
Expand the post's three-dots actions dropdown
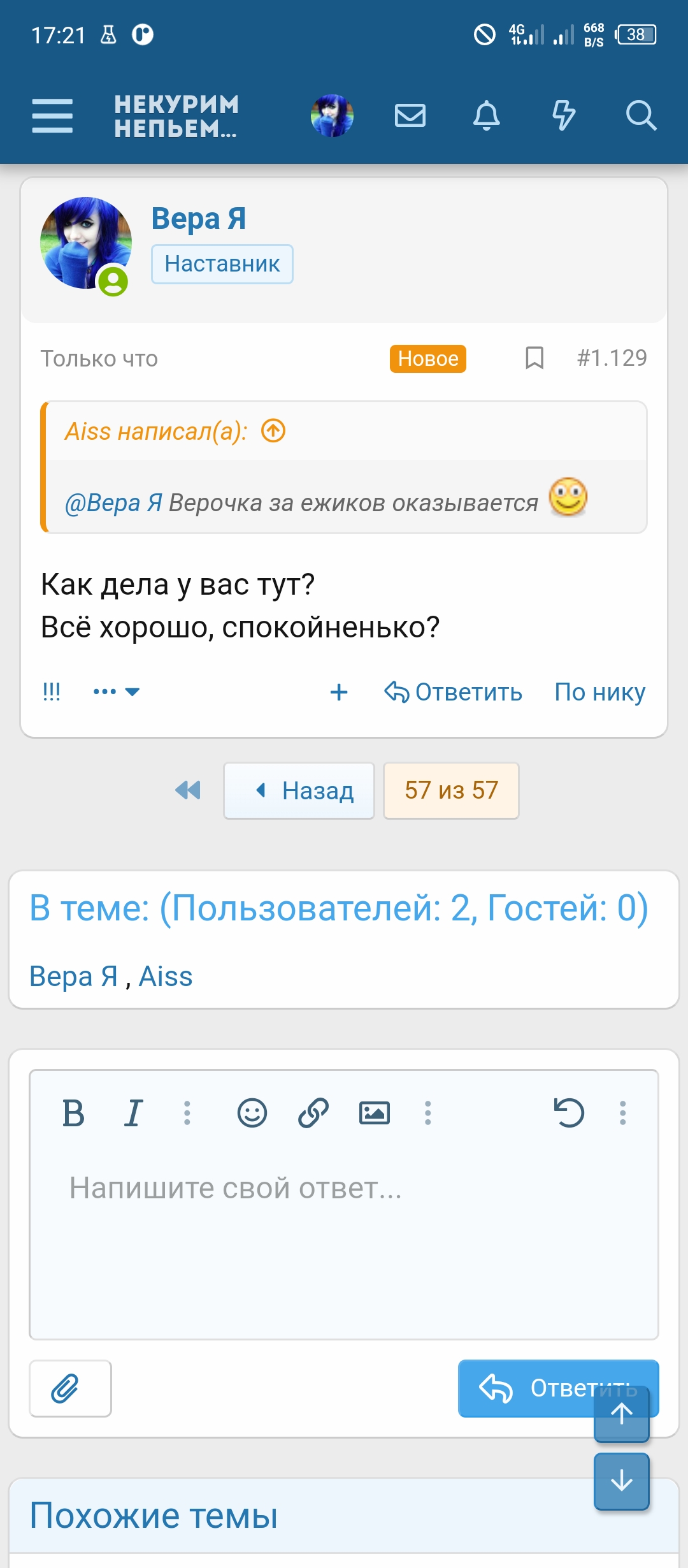point(117,692)
